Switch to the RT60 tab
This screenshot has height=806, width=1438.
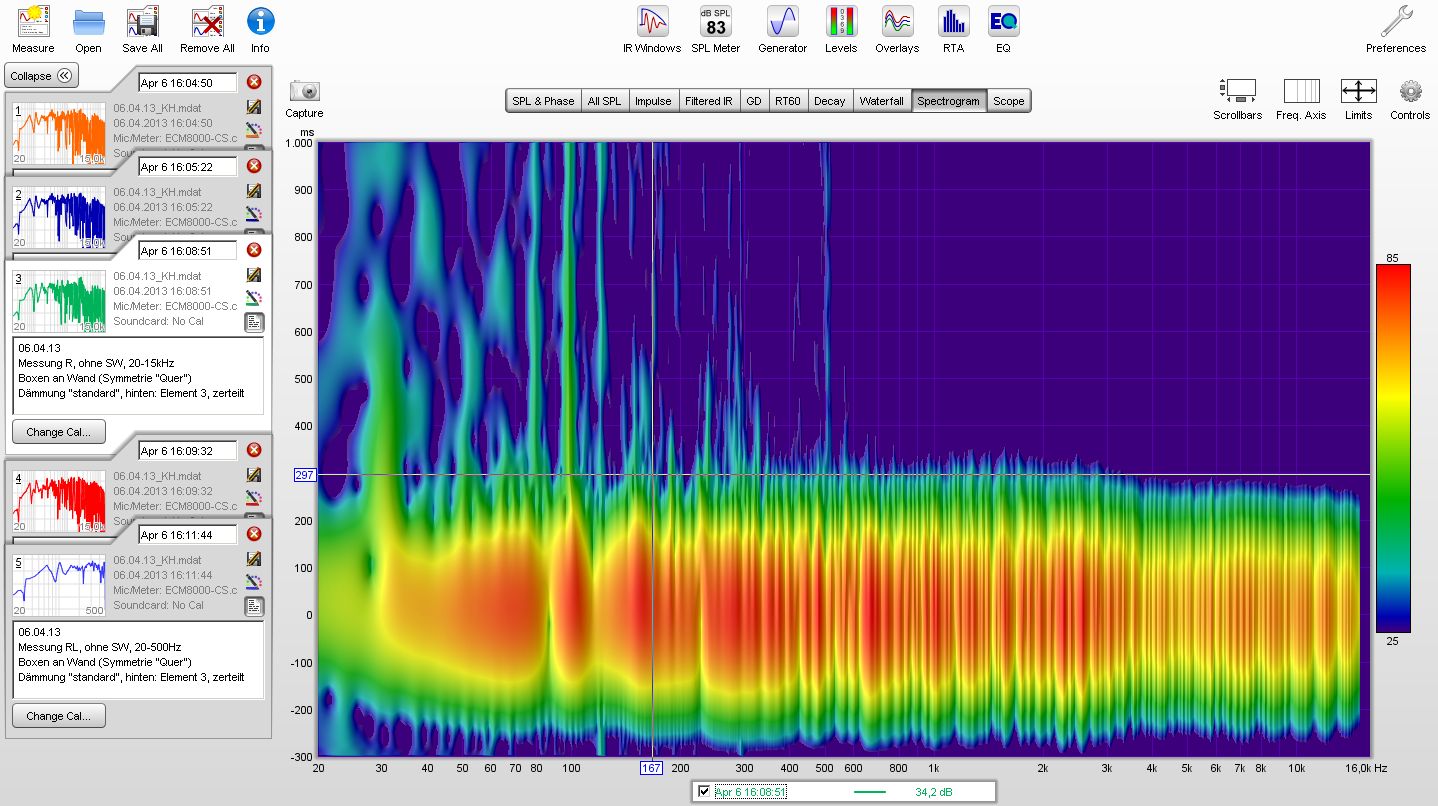click(787, 101)
